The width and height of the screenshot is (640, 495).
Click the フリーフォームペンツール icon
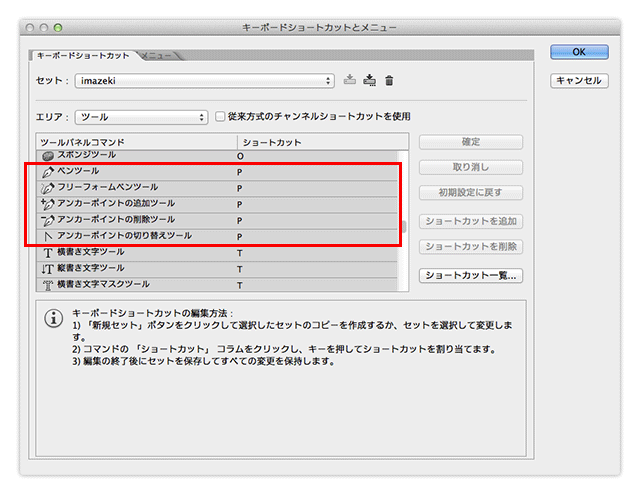click(47, 188)
